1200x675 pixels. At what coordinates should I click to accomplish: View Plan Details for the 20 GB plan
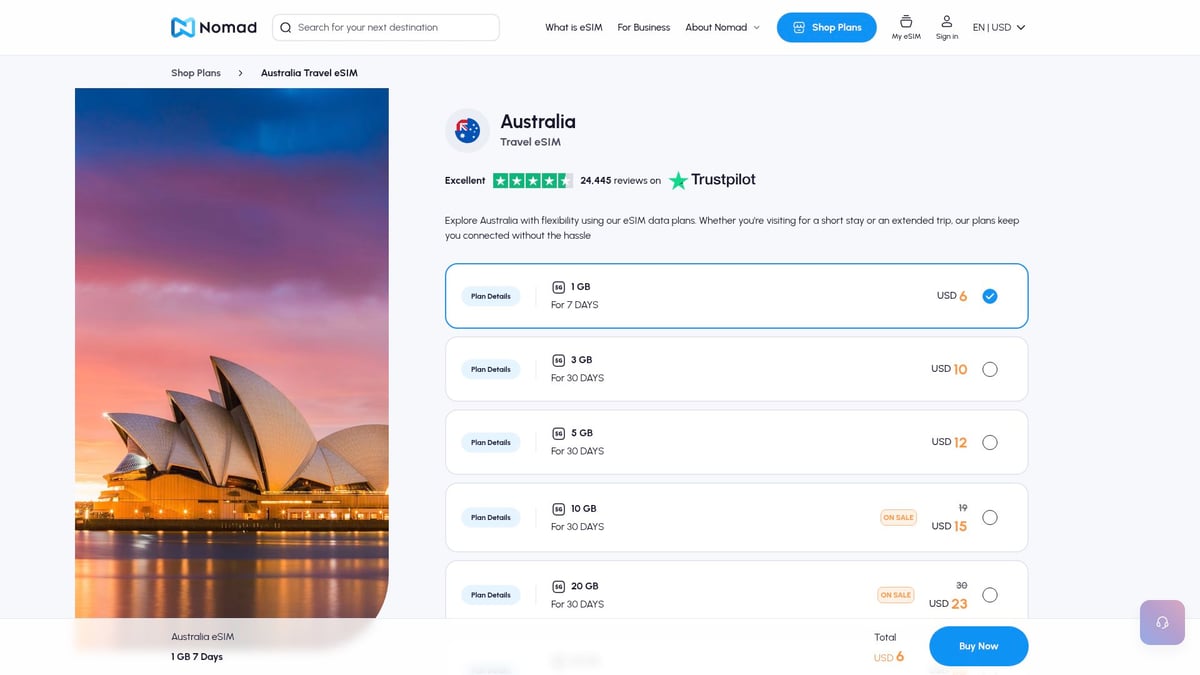[x=490, y=594]
